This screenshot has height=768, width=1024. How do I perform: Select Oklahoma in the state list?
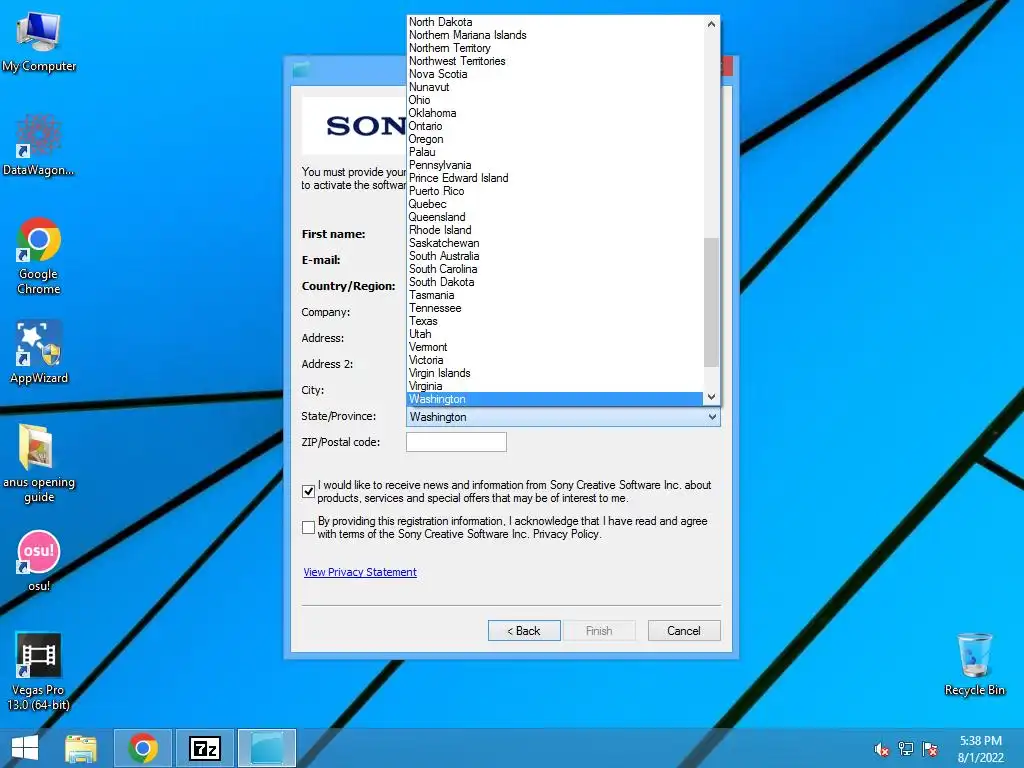pyautogui.click(x=555, y=113)
